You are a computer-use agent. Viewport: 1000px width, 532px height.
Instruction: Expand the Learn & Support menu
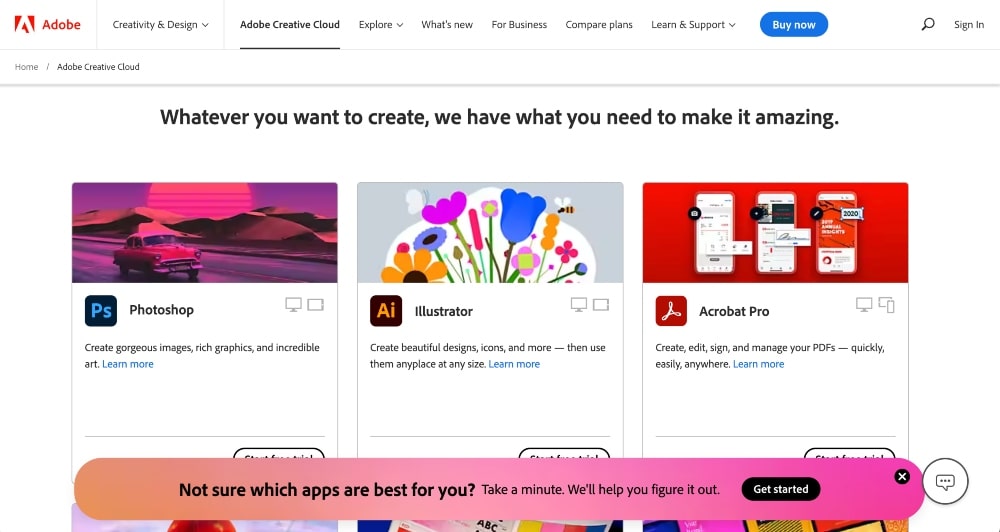[x=693, y=25]
